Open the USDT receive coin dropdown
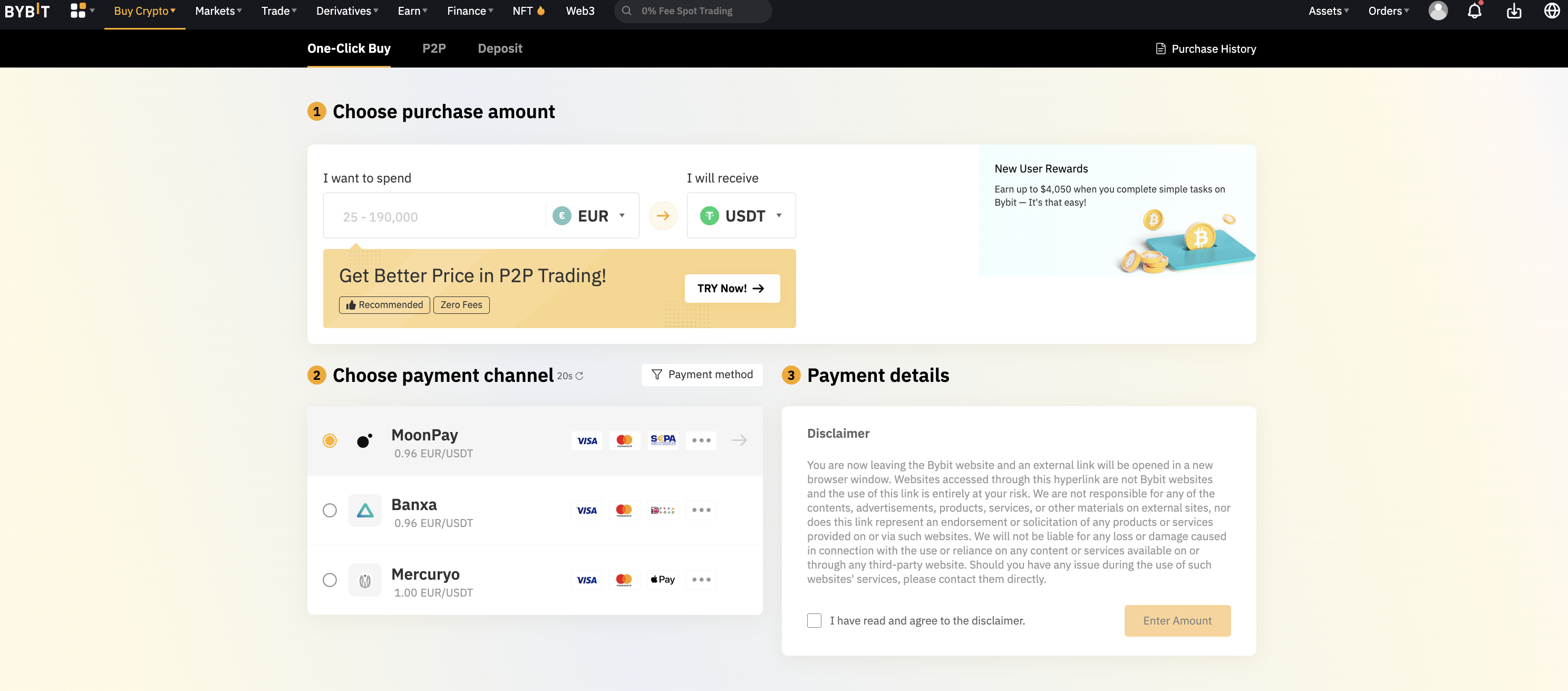 pos(741,216)
